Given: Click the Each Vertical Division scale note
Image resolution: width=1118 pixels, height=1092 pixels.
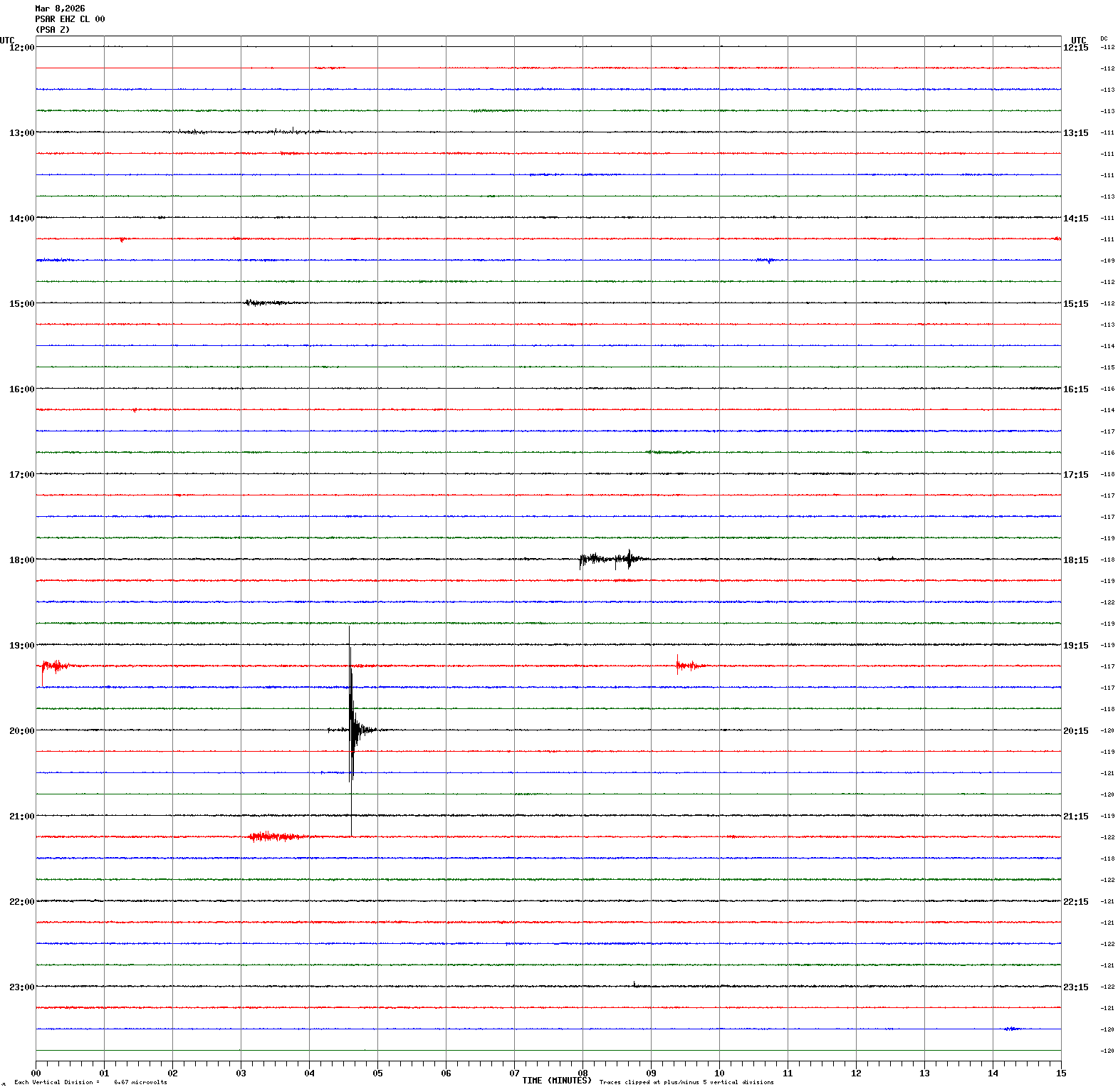Looking at the screenshot, I should pos(90,1082).
